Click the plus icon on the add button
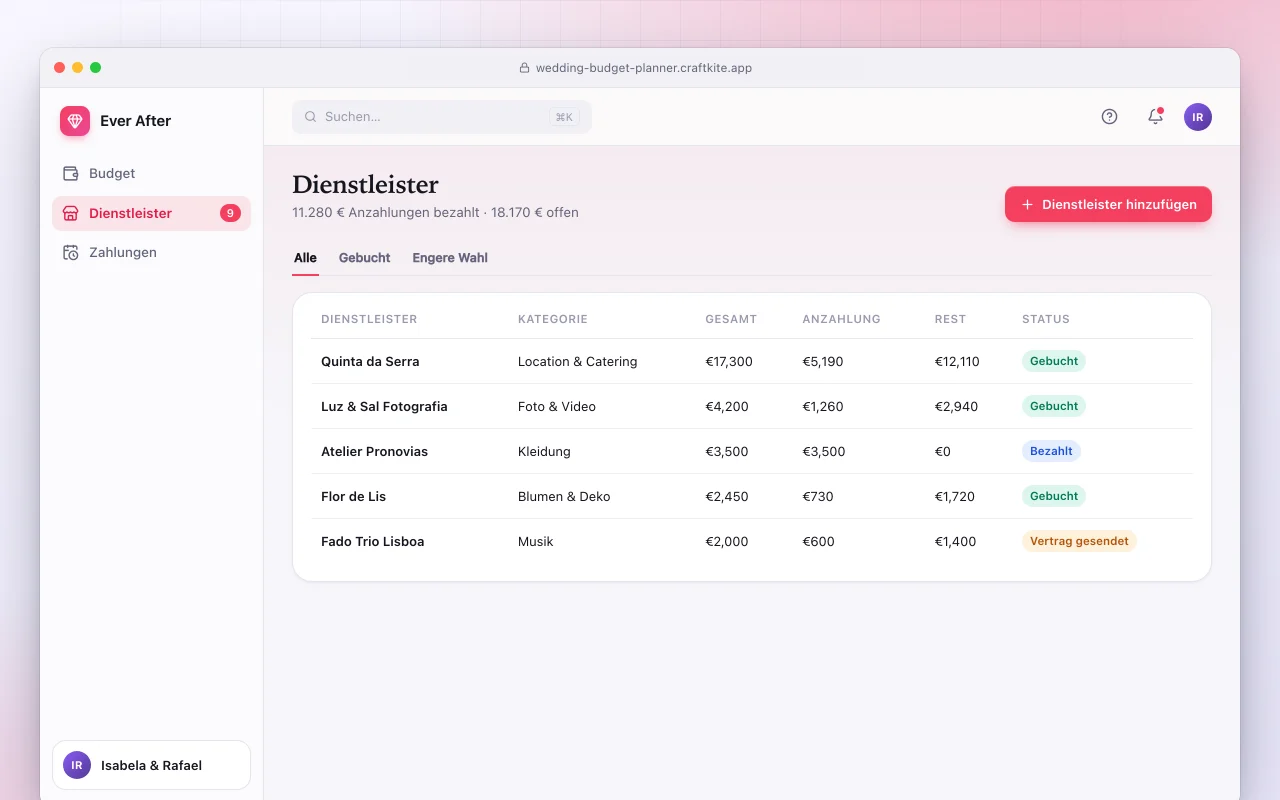This screenshot has height=800, width=1280. click(1027, 204)
